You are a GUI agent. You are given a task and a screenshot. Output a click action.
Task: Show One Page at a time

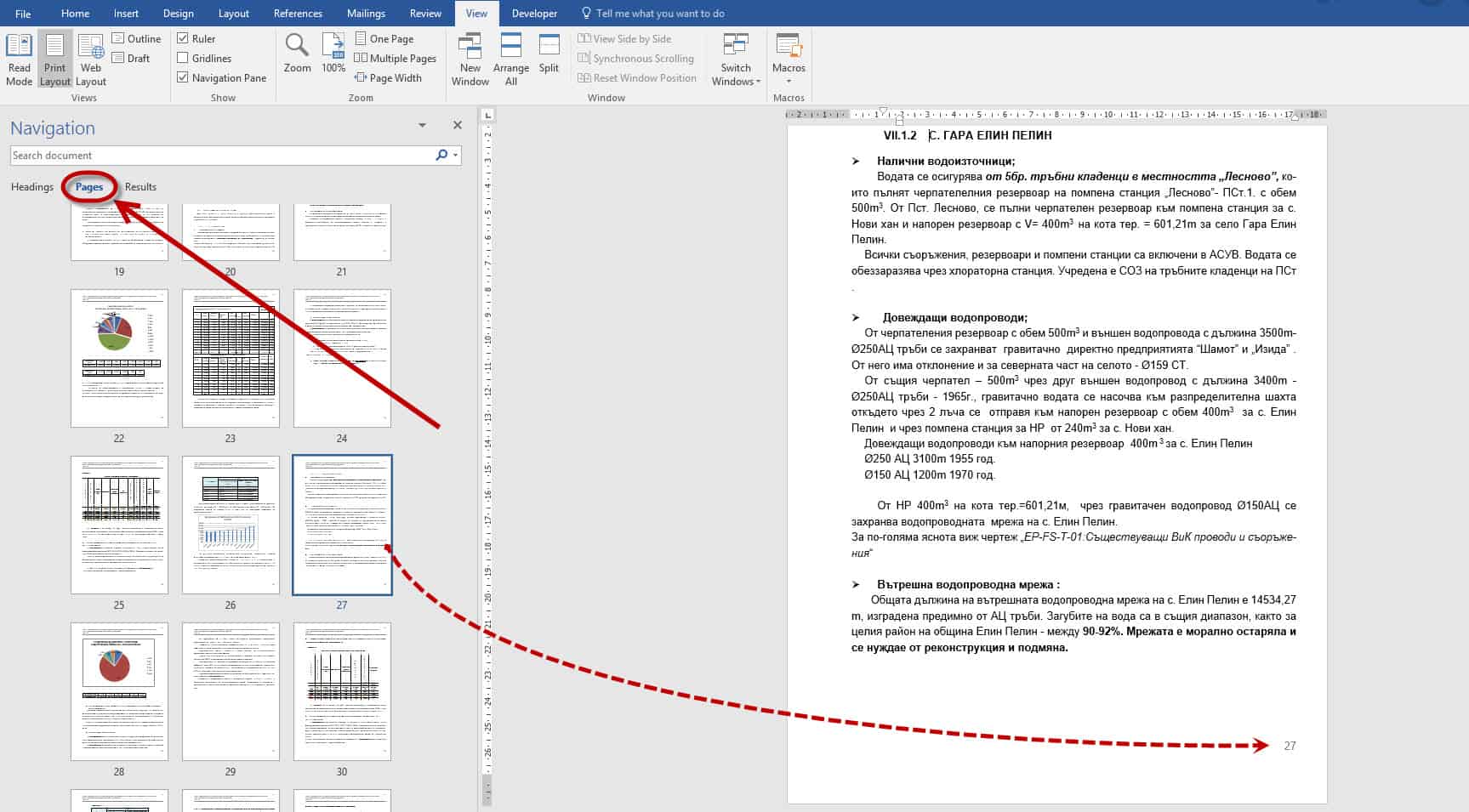pos(384,38)
